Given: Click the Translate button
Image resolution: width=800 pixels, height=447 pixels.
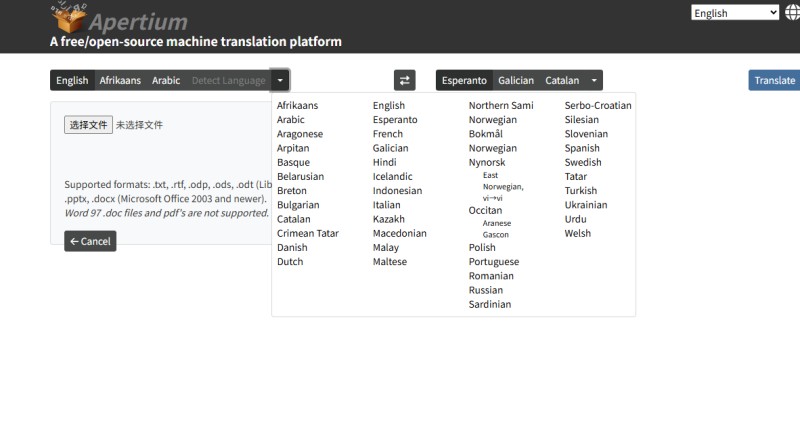Looking at the screenshot, I should coord(774,80).
